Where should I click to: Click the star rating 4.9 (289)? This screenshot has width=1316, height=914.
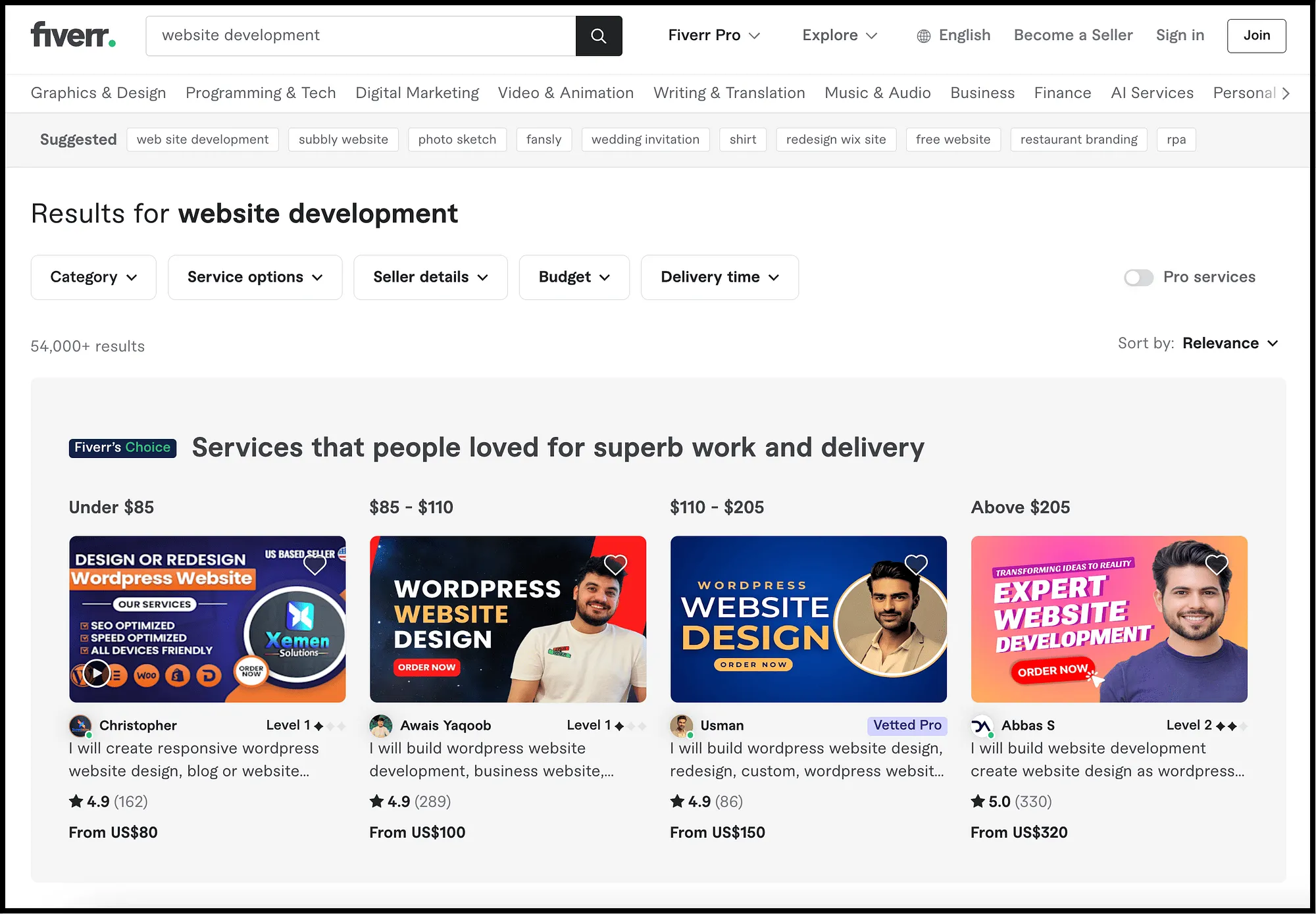tap(410, 801)
